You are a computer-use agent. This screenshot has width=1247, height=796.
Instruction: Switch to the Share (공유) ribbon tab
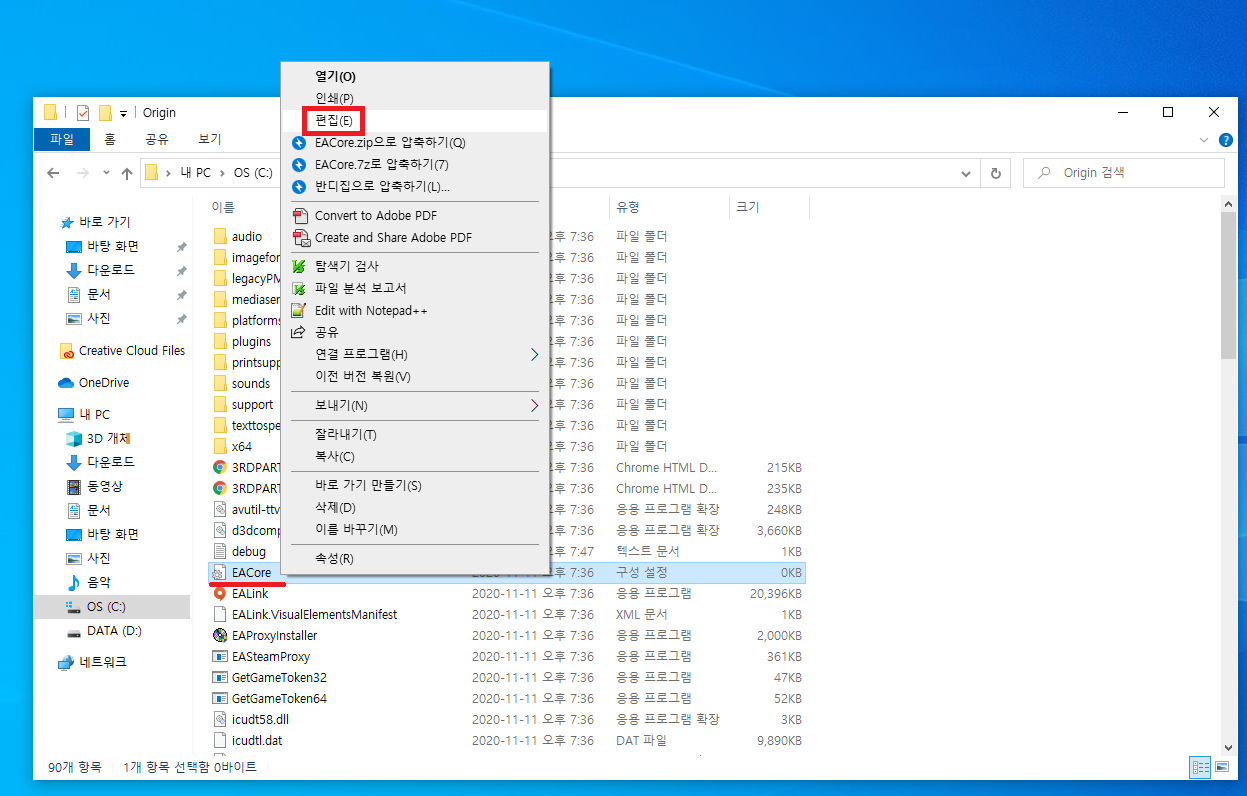pyautogui.click(x=157, y=139)
